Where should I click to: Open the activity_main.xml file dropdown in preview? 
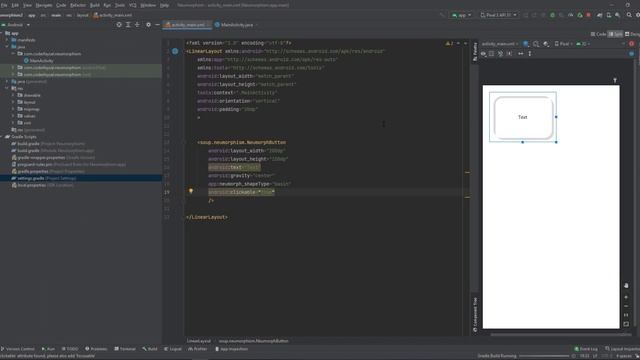coord(500,44)
